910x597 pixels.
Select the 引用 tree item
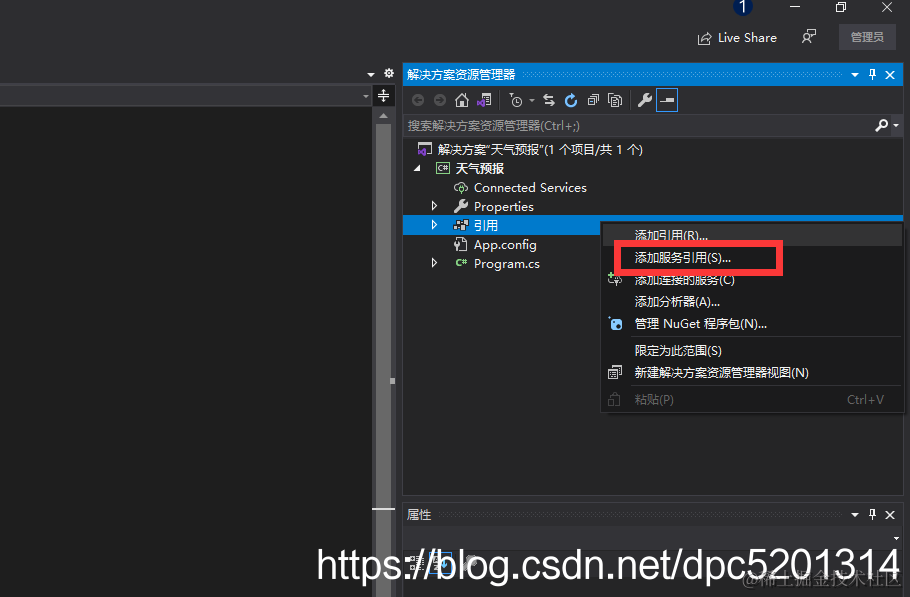[x=486, y=225]
